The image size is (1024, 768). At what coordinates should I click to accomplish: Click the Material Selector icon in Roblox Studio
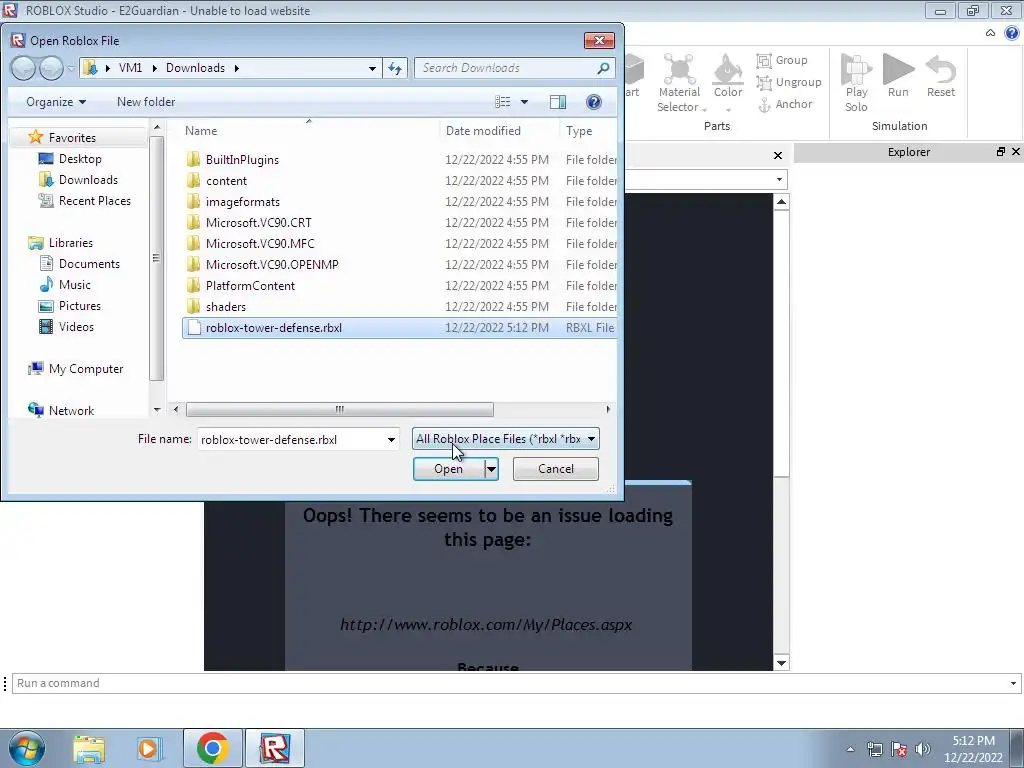pyautogui.click(x=679, y=83)
